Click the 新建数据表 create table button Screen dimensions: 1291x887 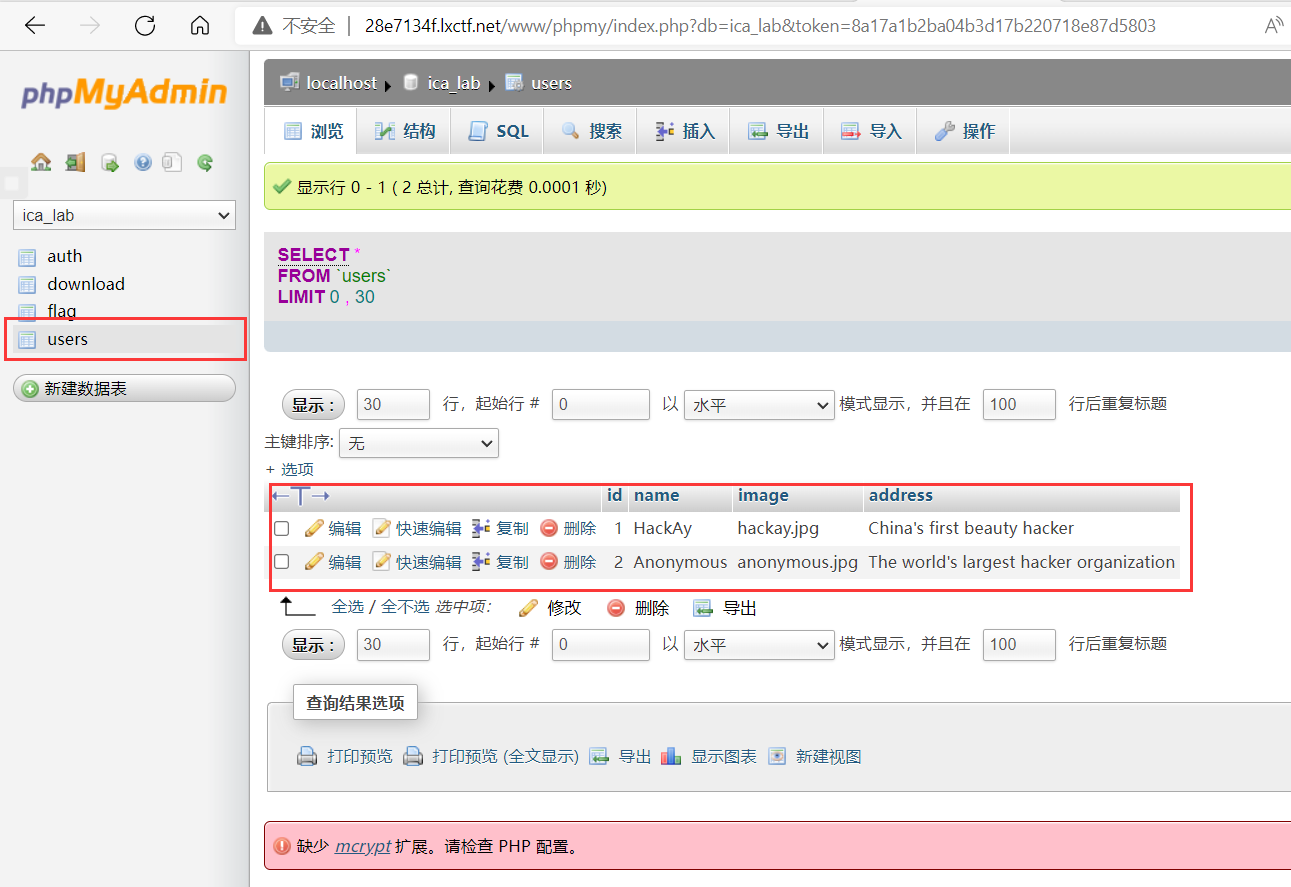coord(124,388)
